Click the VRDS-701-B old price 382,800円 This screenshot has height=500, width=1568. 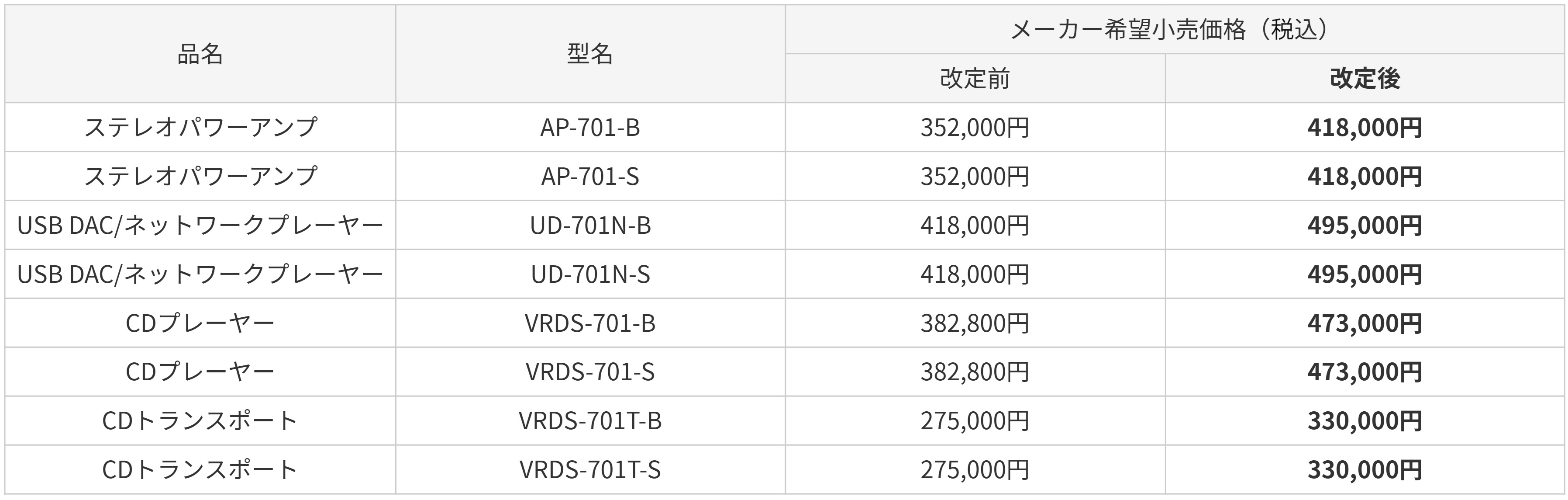(x=975, y=323)
